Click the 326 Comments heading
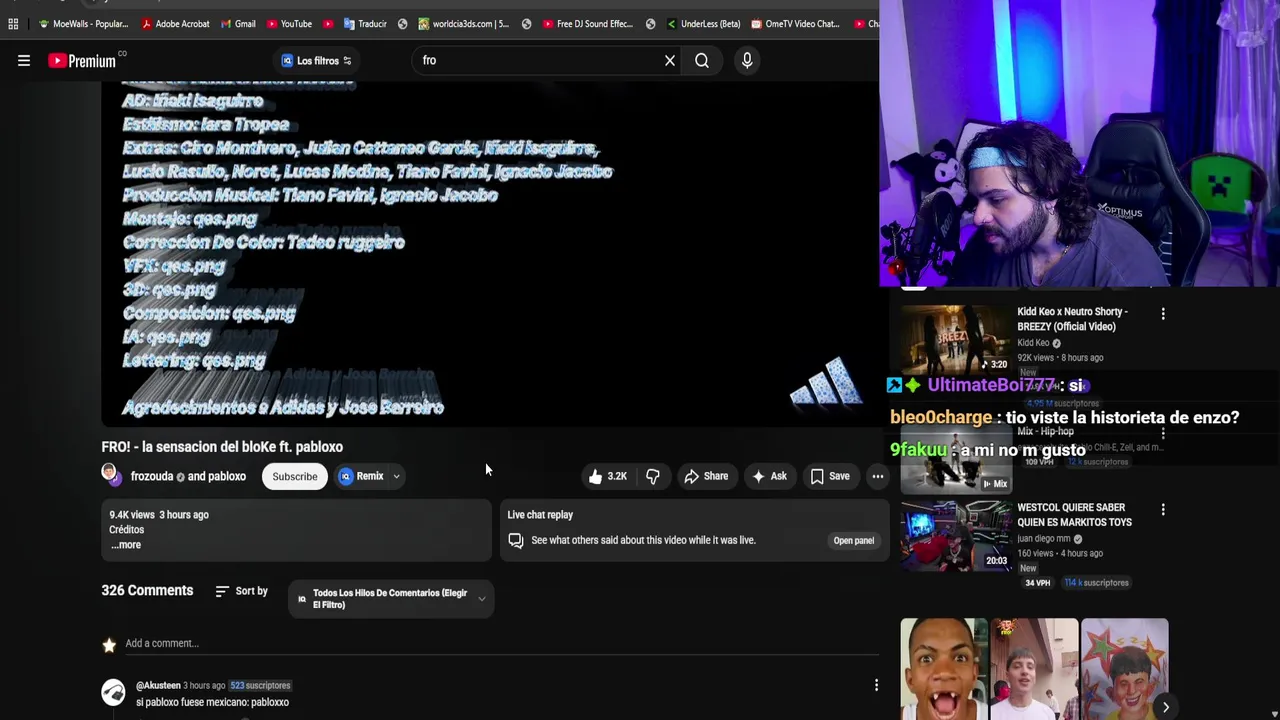 pyautogui.click(x=147, y=591)
